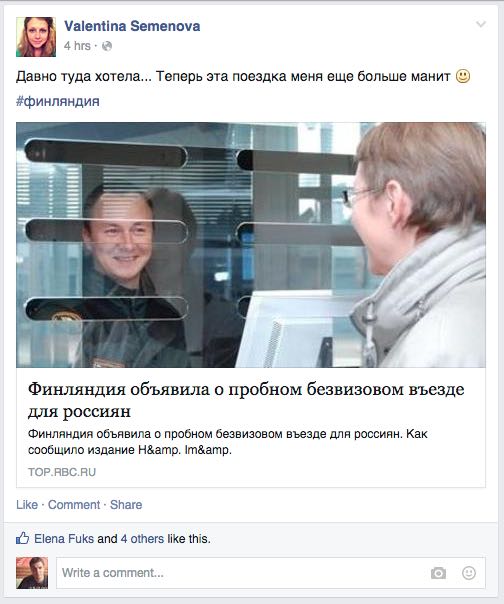
Task: Open the emoji smiley picker in comment box
Action: 469,573
